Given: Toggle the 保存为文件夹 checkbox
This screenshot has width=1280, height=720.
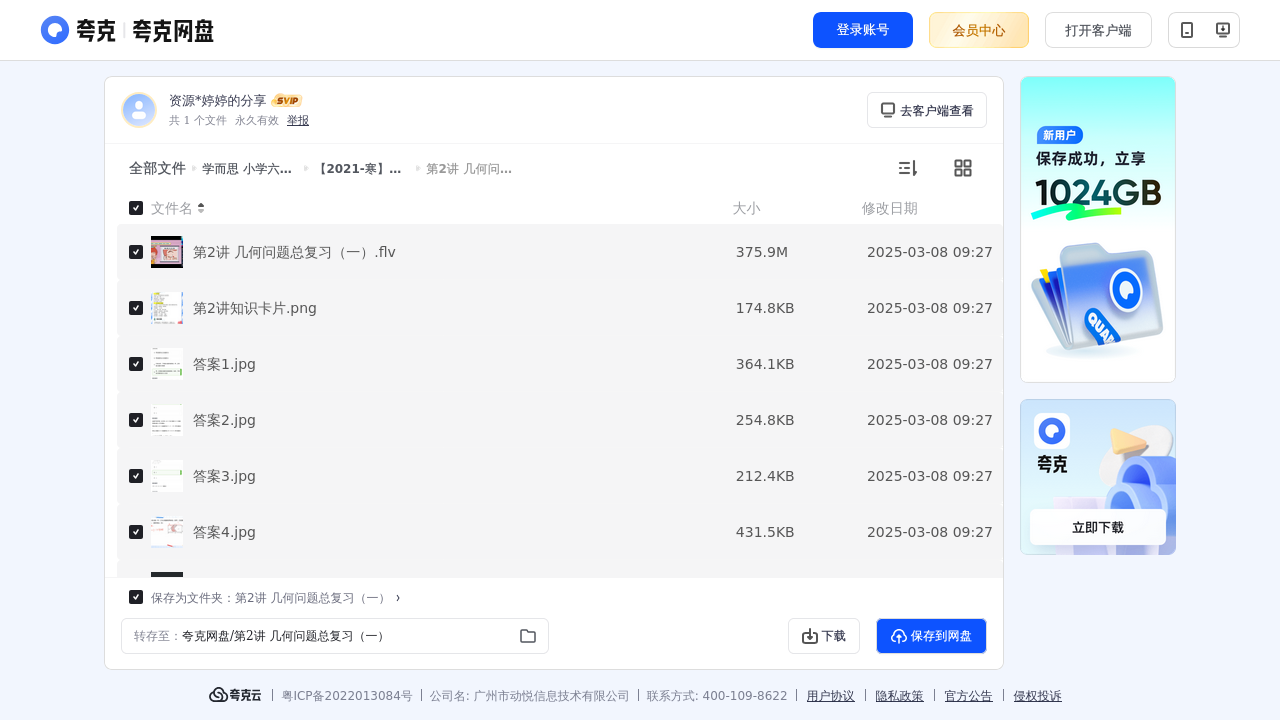Looking at the screenshot, I should point(136,597).
